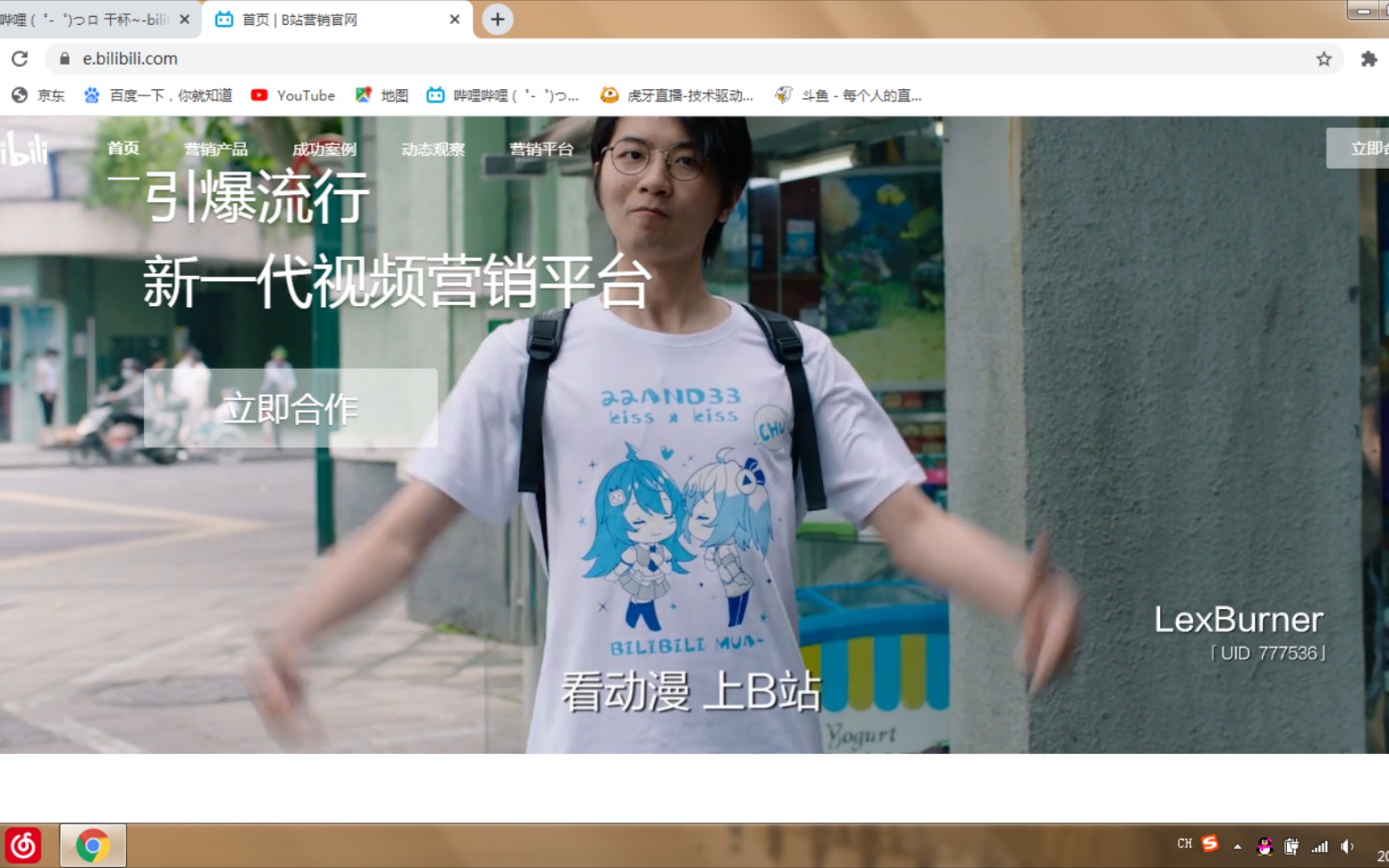Image resolution: width=1389 pixels, height=868 pixels.
Task: Click the Sogou input method tray icon
Action: point(1210,843)
